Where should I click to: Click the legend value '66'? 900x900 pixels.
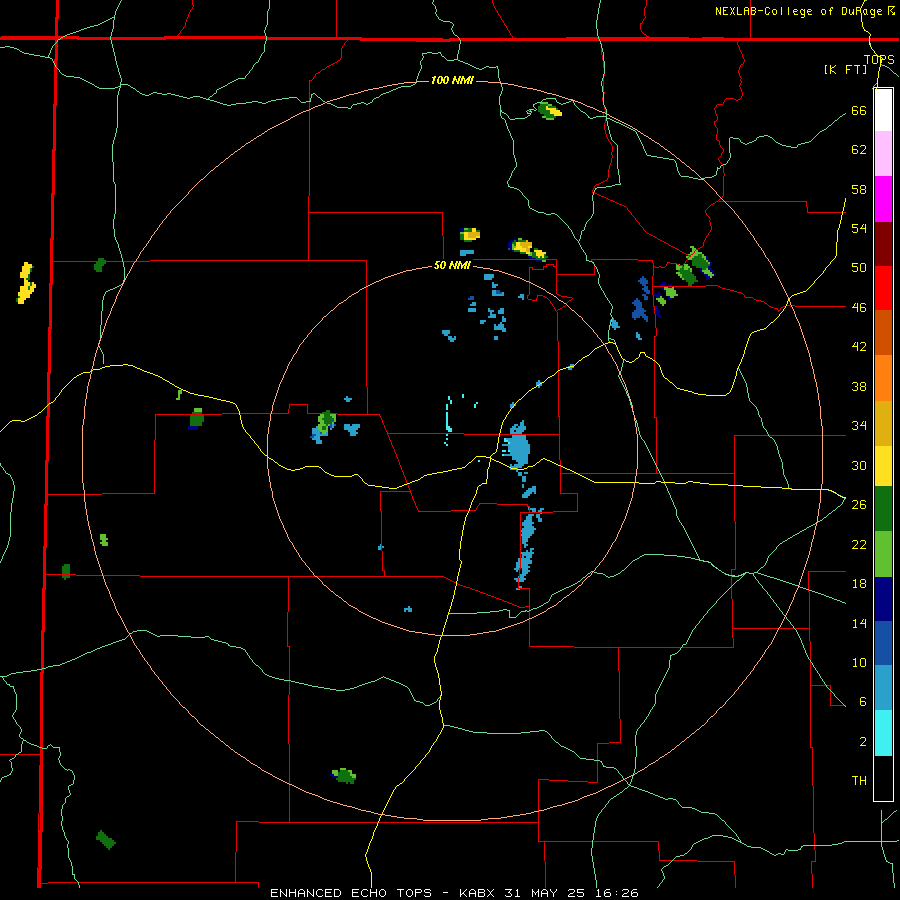859,111
